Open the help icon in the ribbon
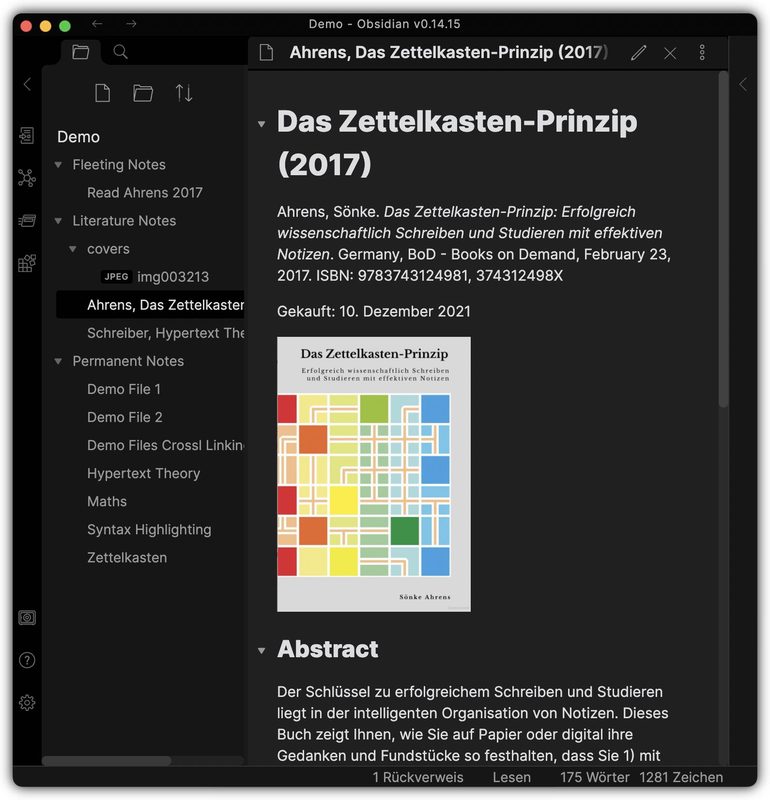The image size is (770, 800). pyautogui.click(x=27, y=660)
